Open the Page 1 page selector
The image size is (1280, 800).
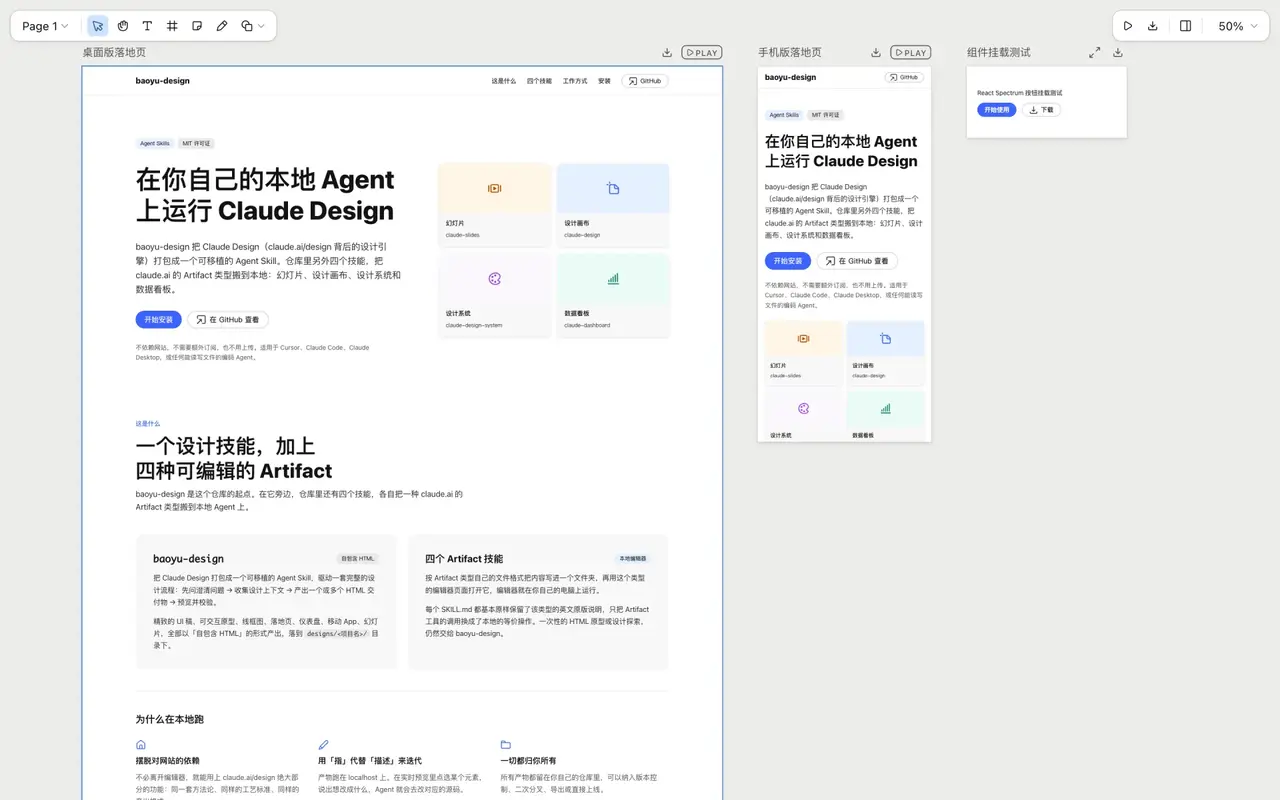[x=46, y=26]
